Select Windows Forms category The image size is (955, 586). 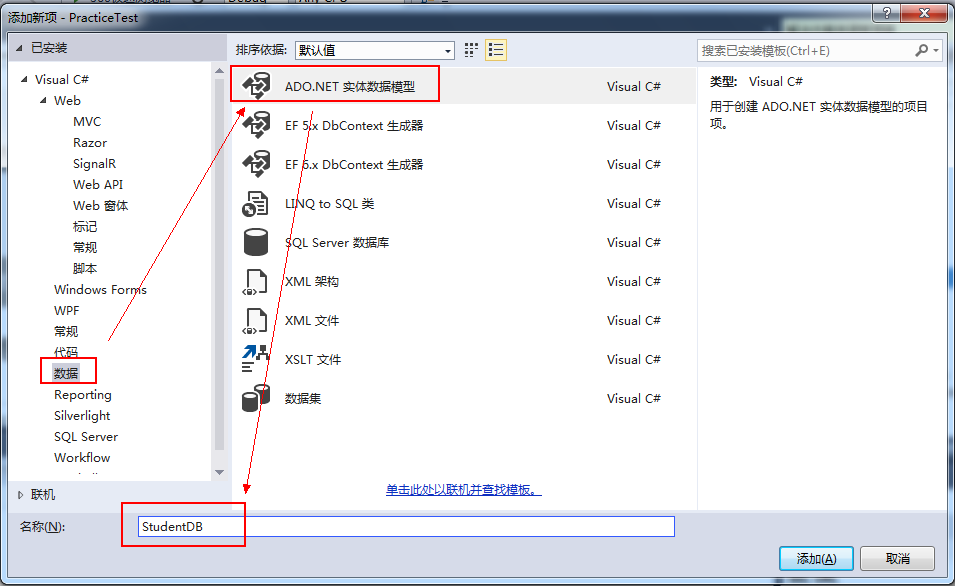[x=100, y=289]
